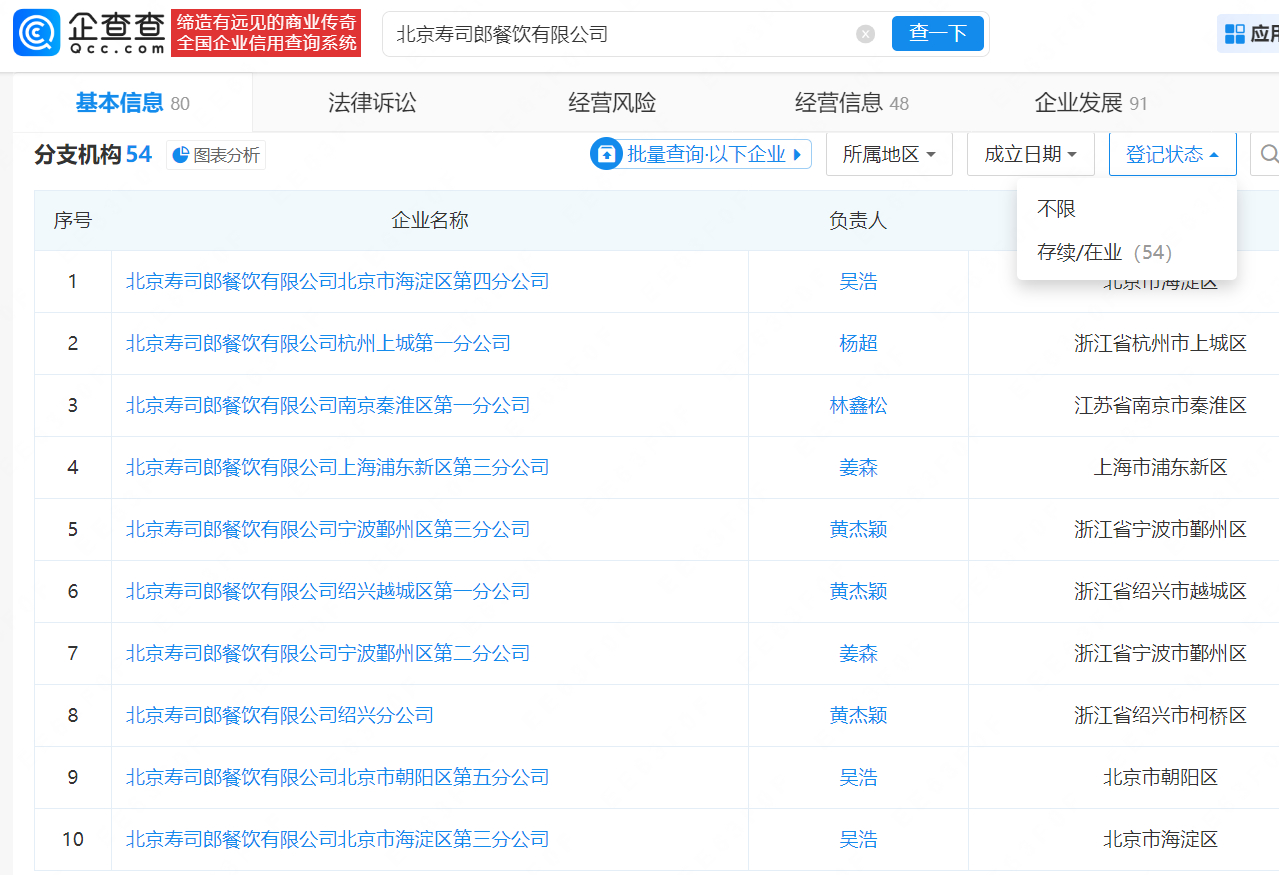The image size is (1279, 875).
Task: Click region cell 上海市浦东新区
Action: (1160, 467)
